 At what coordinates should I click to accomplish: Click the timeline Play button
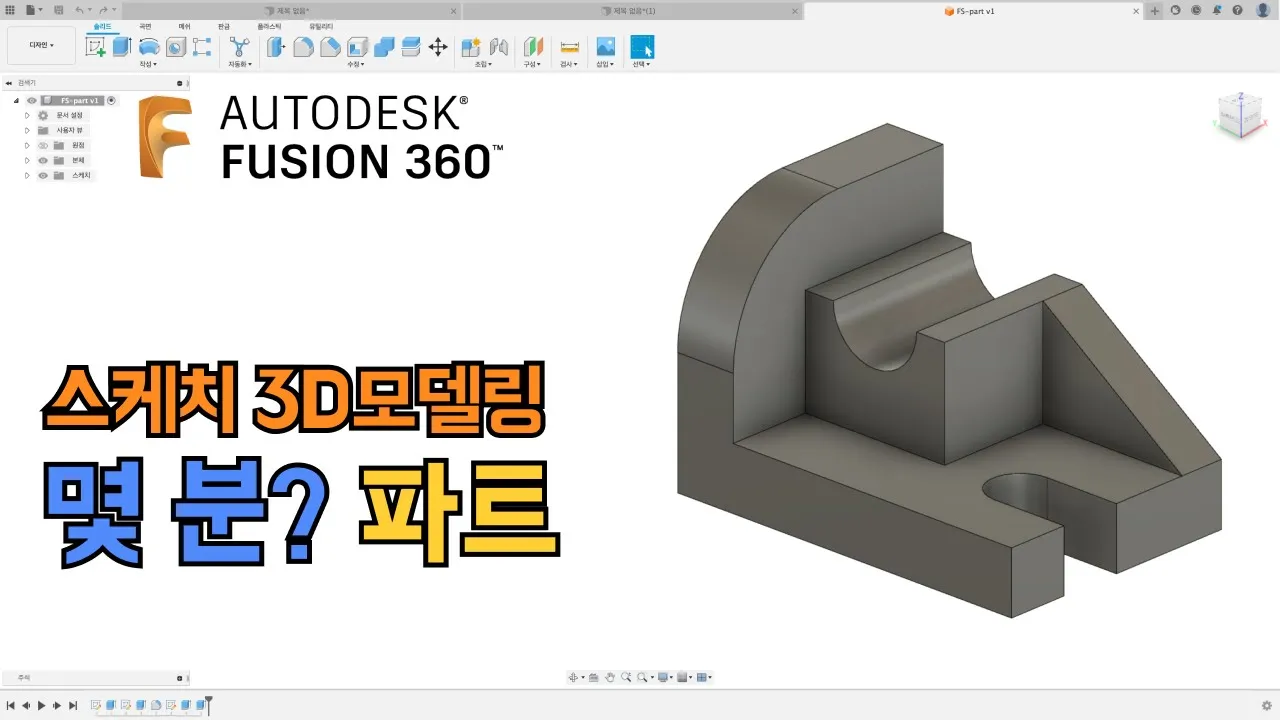click(41, 705)
